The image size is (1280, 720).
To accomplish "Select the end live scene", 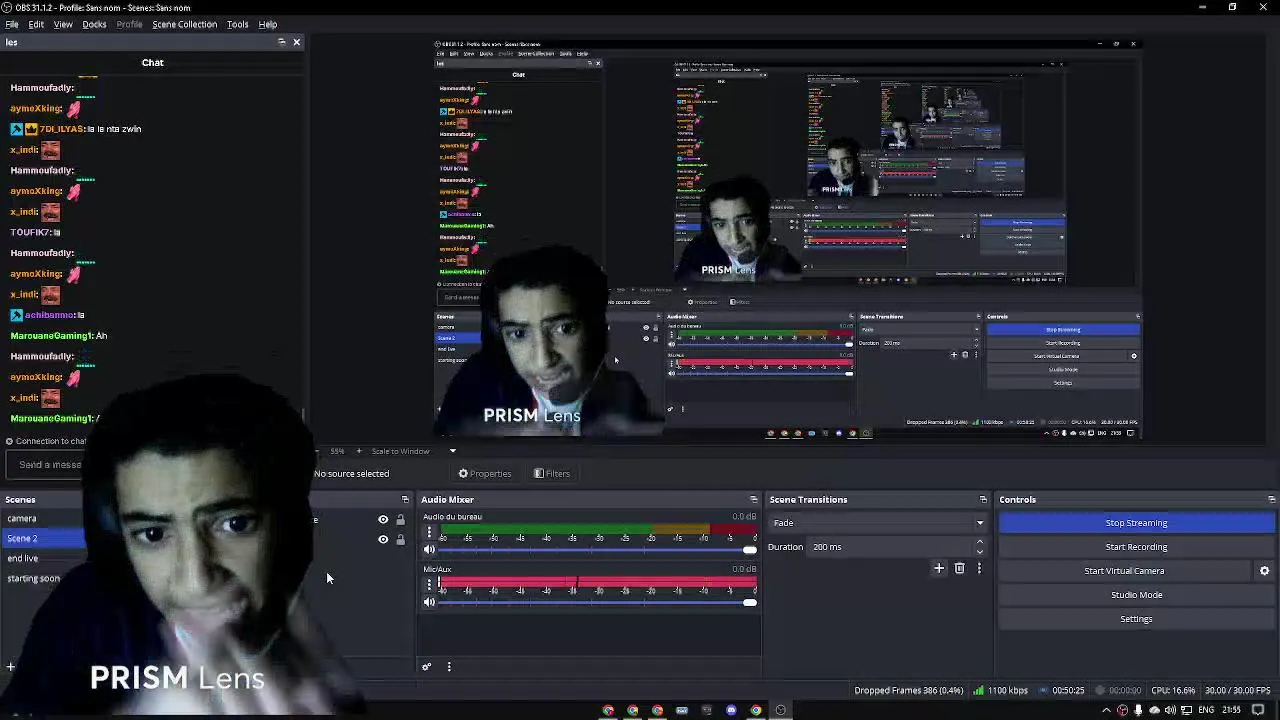I will [23, 558].
